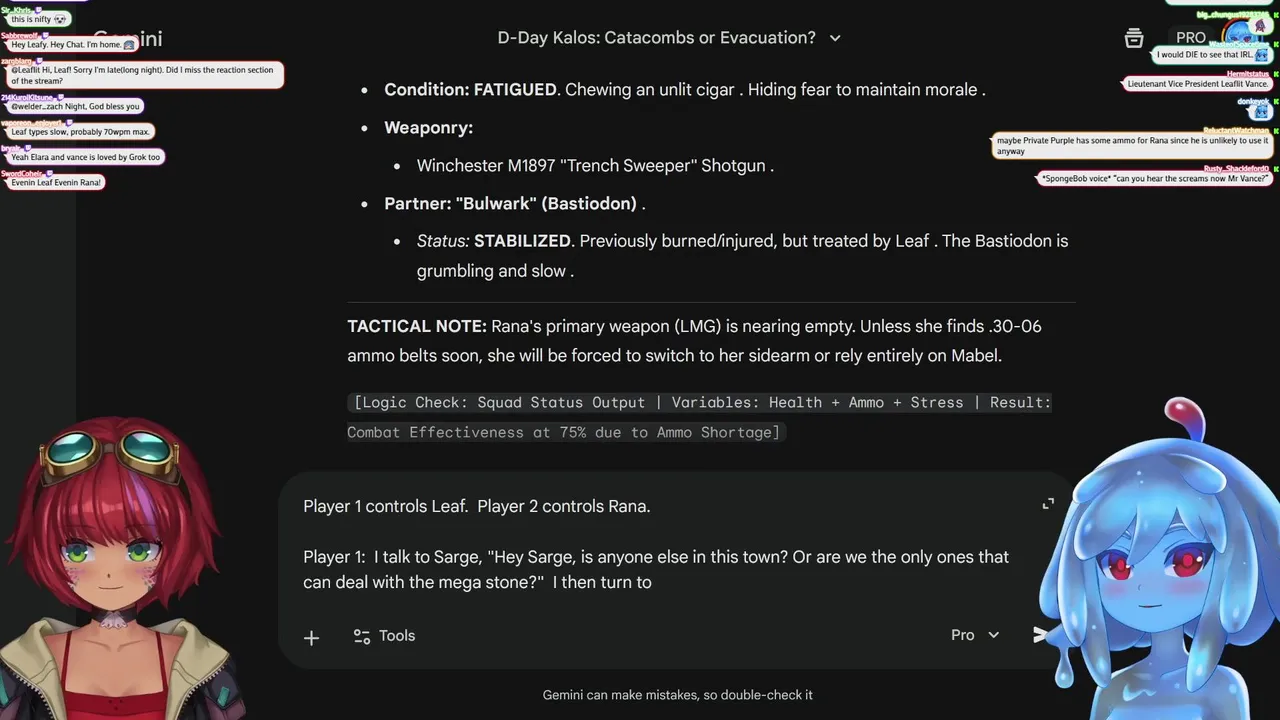Send the prompt with the arrow icon
The width and height of the screenshot is (1280, 720).
click(1041, 635)
